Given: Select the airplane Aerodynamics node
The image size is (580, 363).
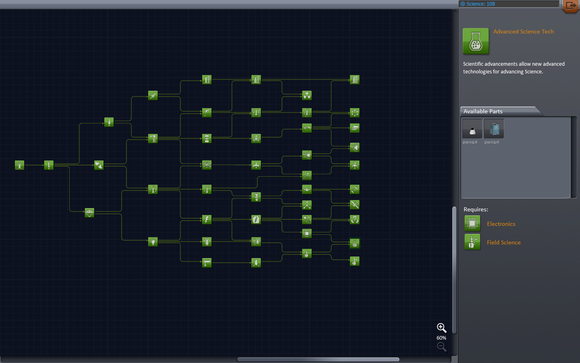Looking at the screenshot, I should tap(256, 165).
